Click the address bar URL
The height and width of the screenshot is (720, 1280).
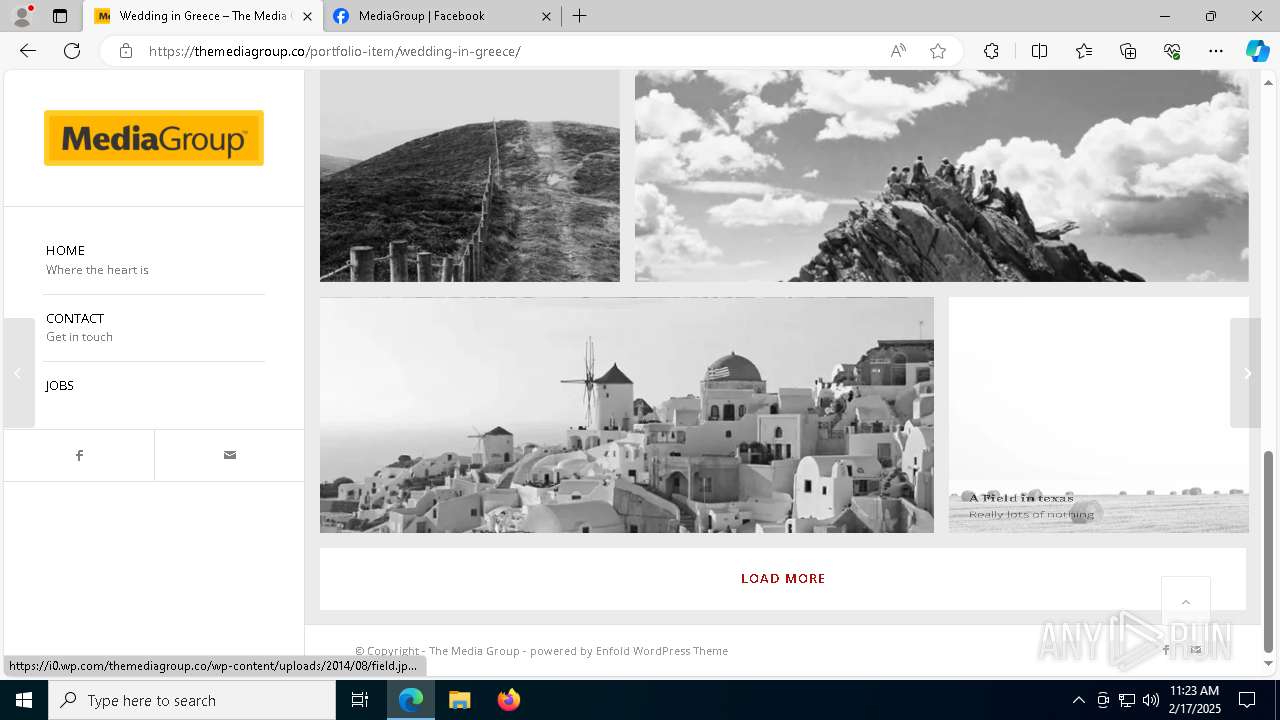tap(335, 51)
